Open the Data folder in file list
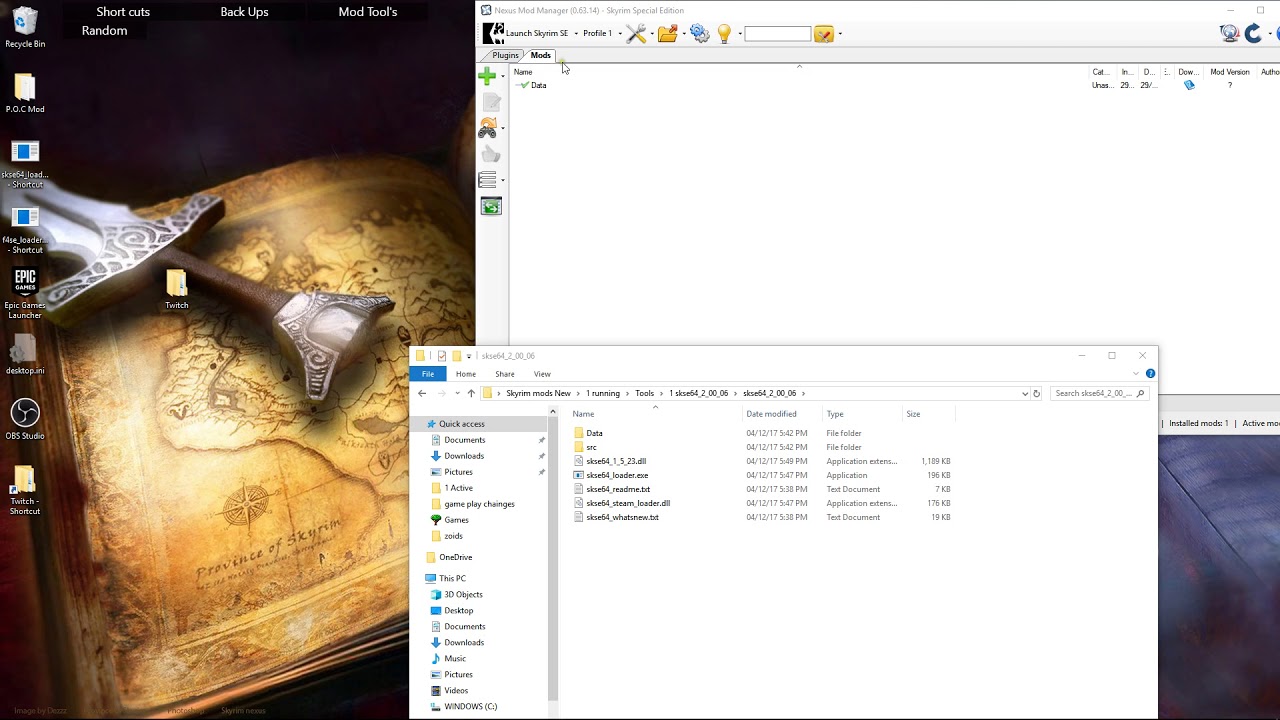Viewport: 1280px width, 720px height. (594, 433)
